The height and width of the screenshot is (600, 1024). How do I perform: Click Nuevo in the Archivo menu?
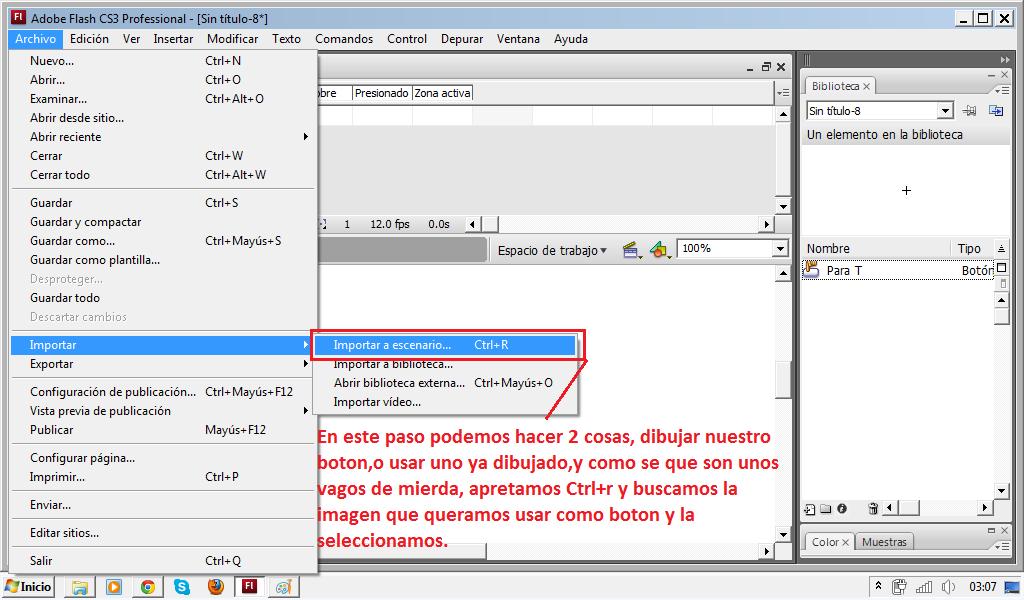(163, 61)
